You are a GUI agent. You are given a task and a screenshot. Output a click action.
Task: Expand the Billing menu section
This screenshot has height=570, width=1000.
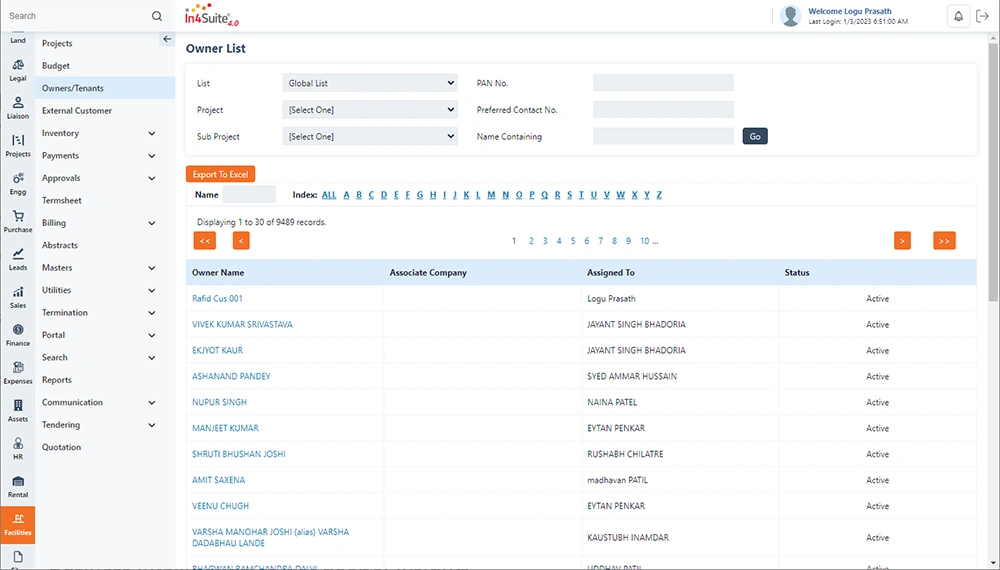click(x=151, y=223)
